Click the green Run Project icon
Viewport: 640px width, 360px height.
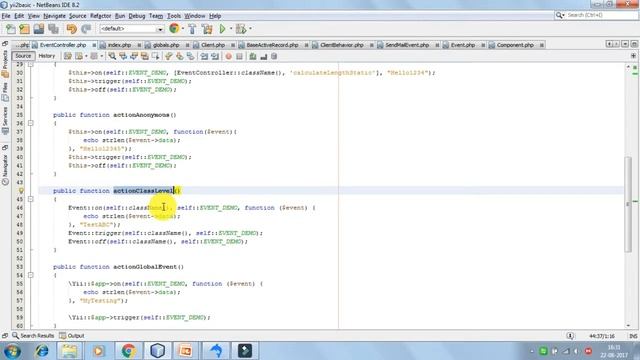pos(222,29)
